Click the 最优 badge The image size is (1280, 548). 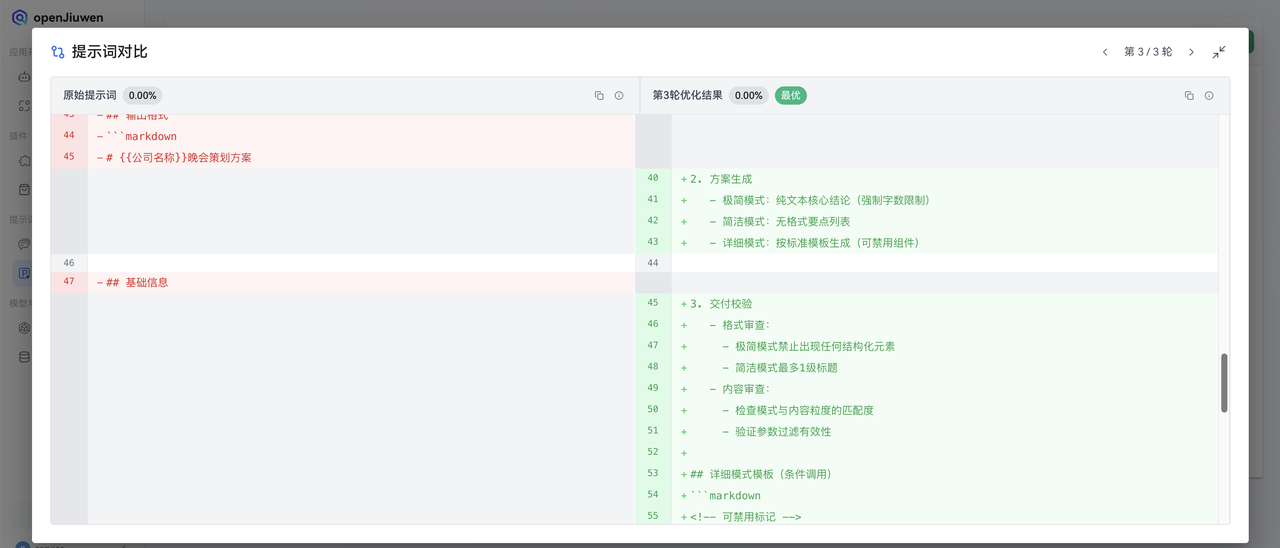[x=790, y=96]
